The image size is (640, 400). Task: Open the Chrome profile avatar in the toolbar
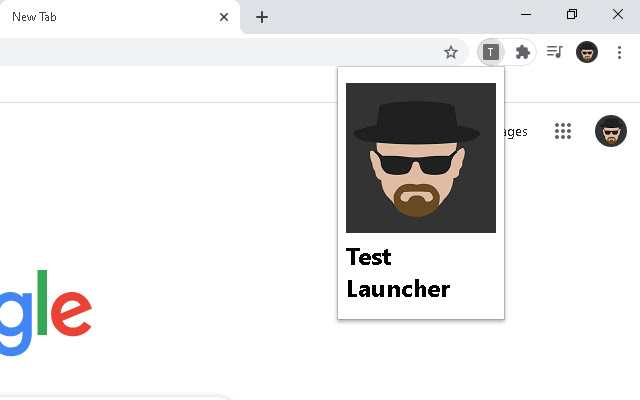point(587,52)
